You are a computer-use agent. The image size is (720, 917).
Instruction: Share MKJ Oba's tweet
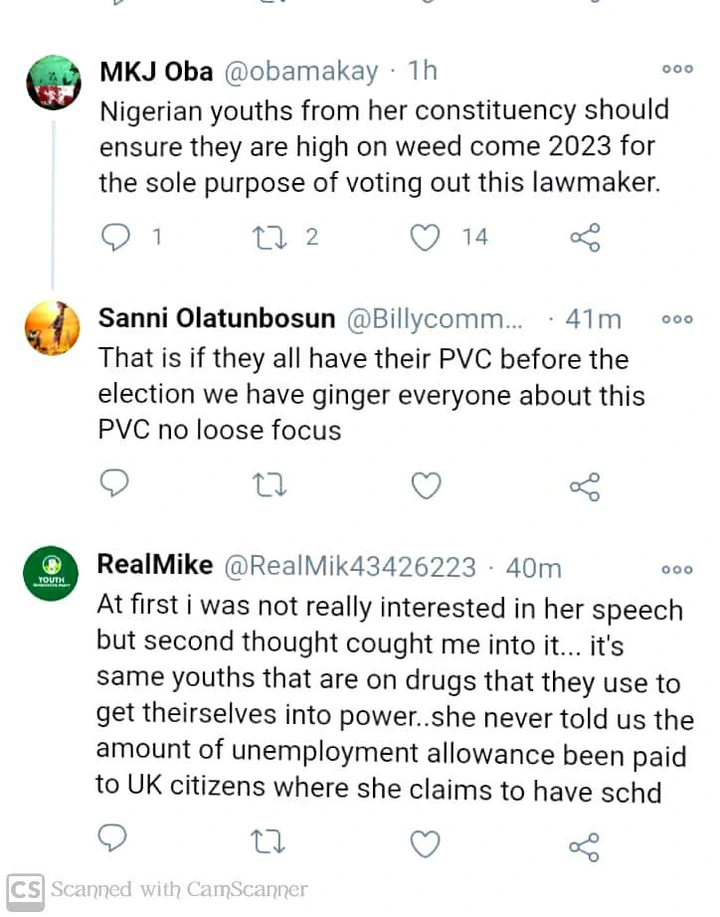pos(584,238)
